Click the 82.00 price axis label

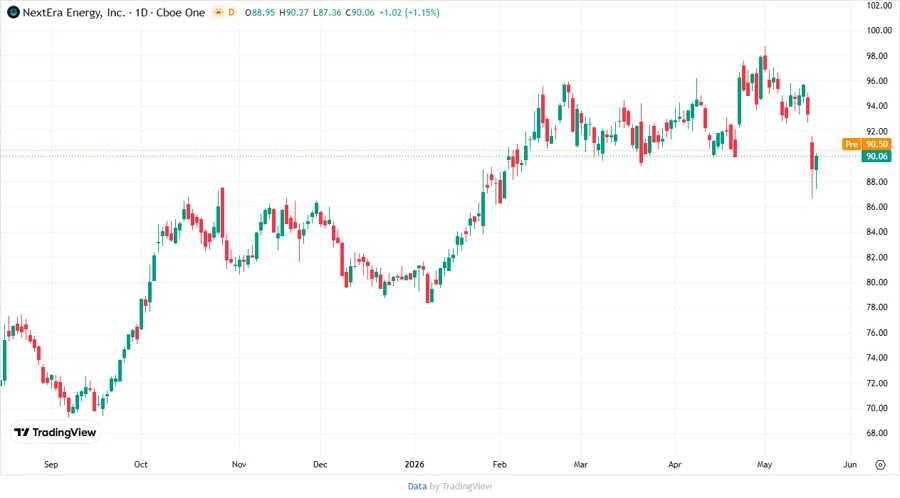[x=876, y=257]
